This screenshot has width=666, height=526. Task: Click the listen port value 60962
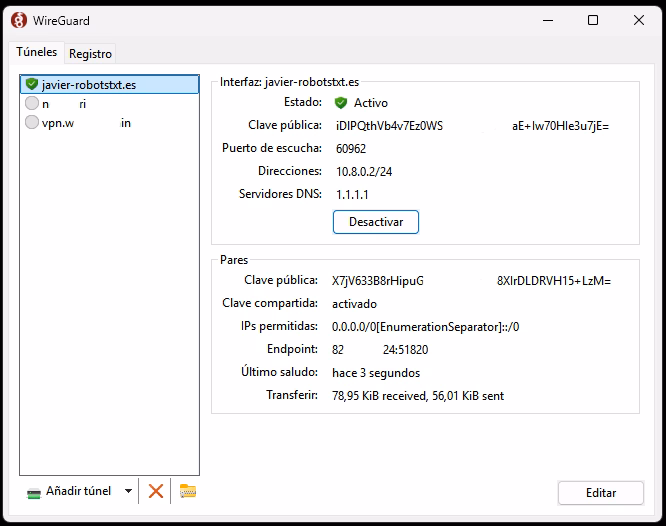[x=351, y=149]
